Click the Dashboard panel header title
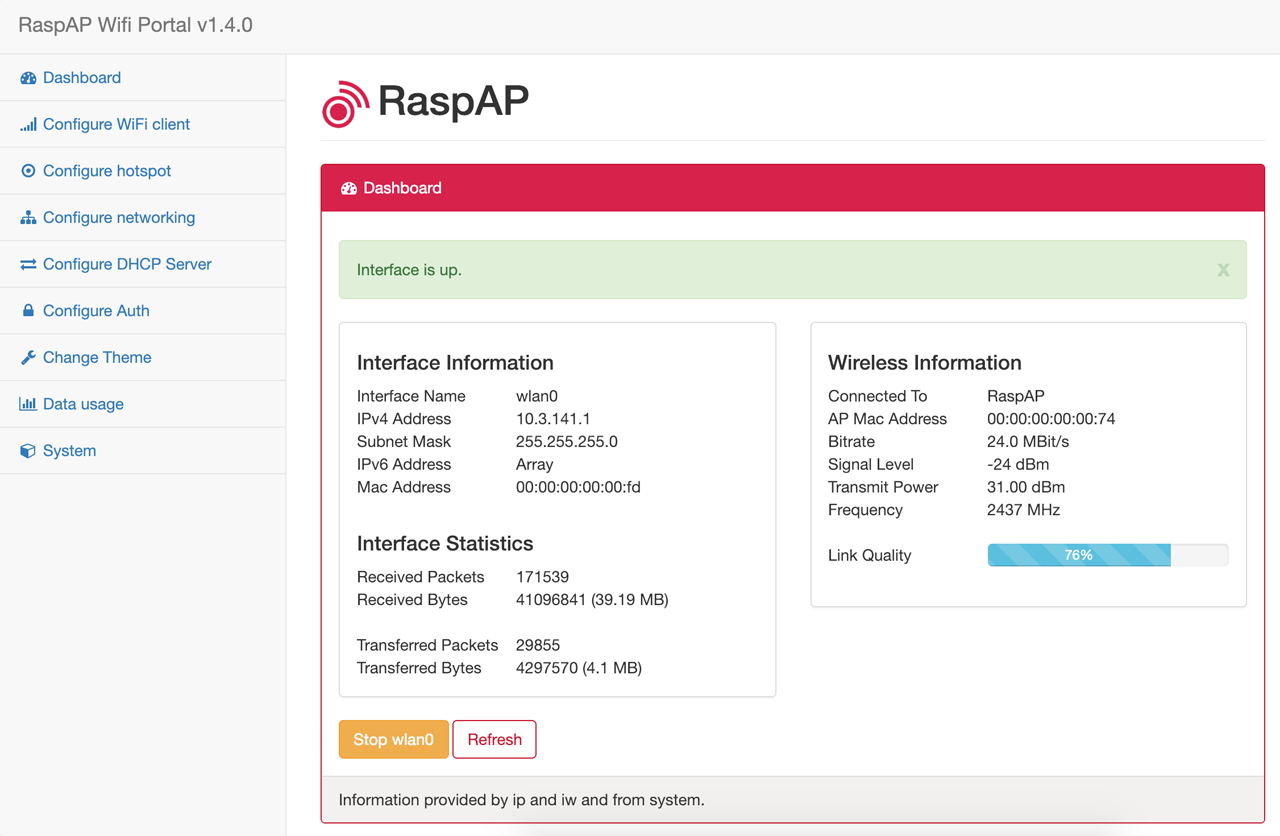This screenshot has width=1280, height=836. tap(402, 188)
